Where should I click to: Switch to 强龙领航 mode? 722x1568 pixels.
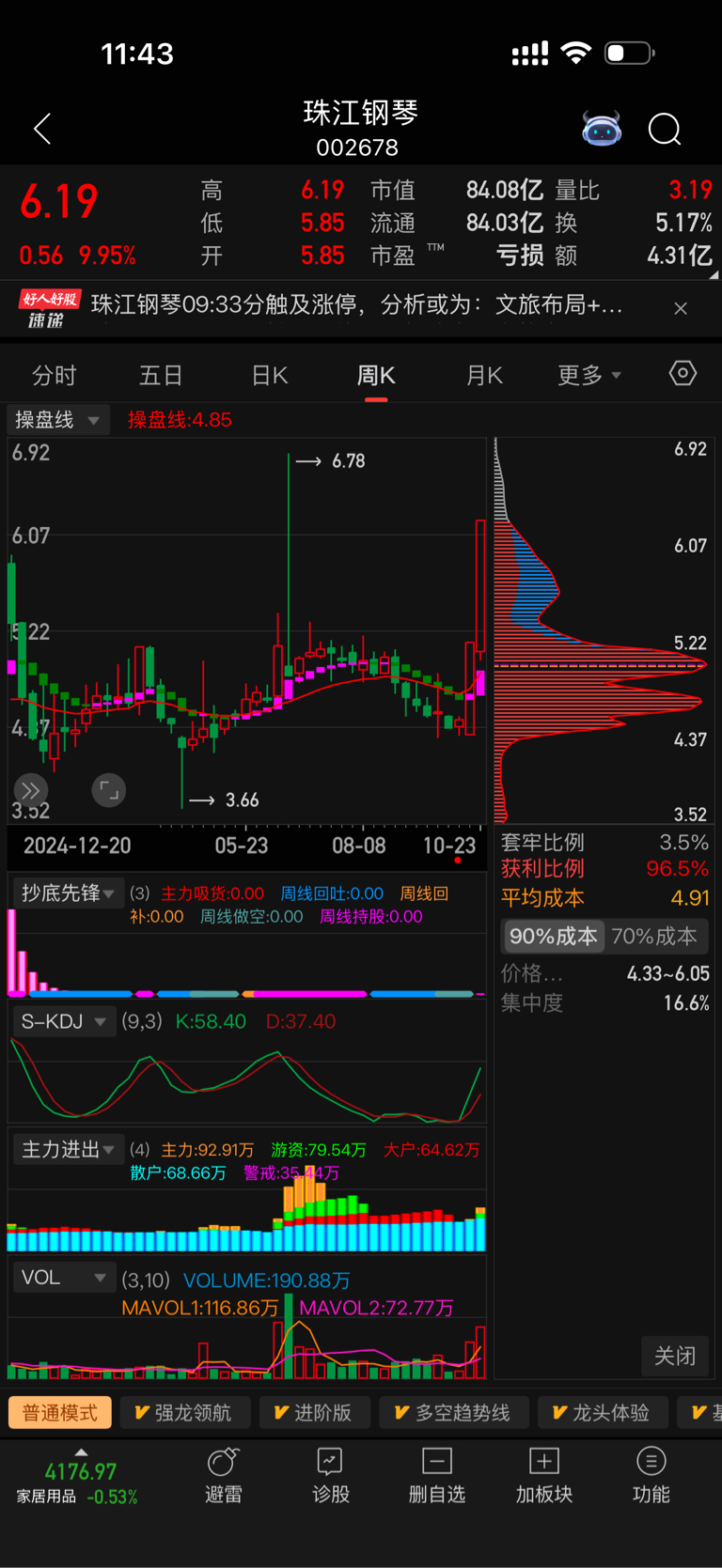184,1412
